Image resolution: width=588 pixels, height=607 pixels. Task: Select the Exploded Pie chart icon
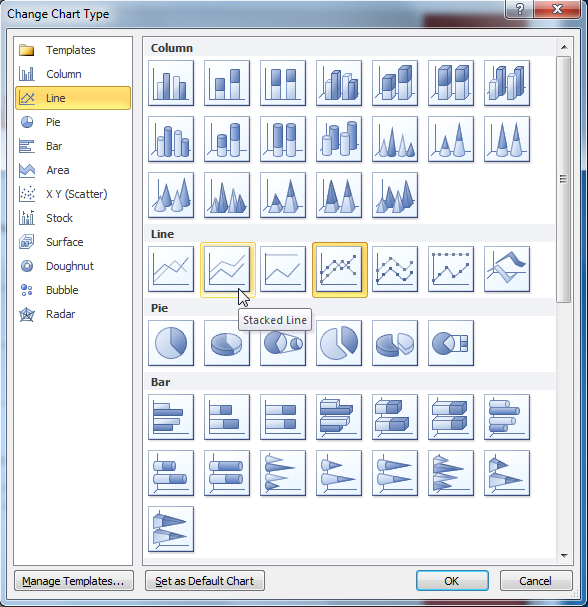[x=339, y=343]
